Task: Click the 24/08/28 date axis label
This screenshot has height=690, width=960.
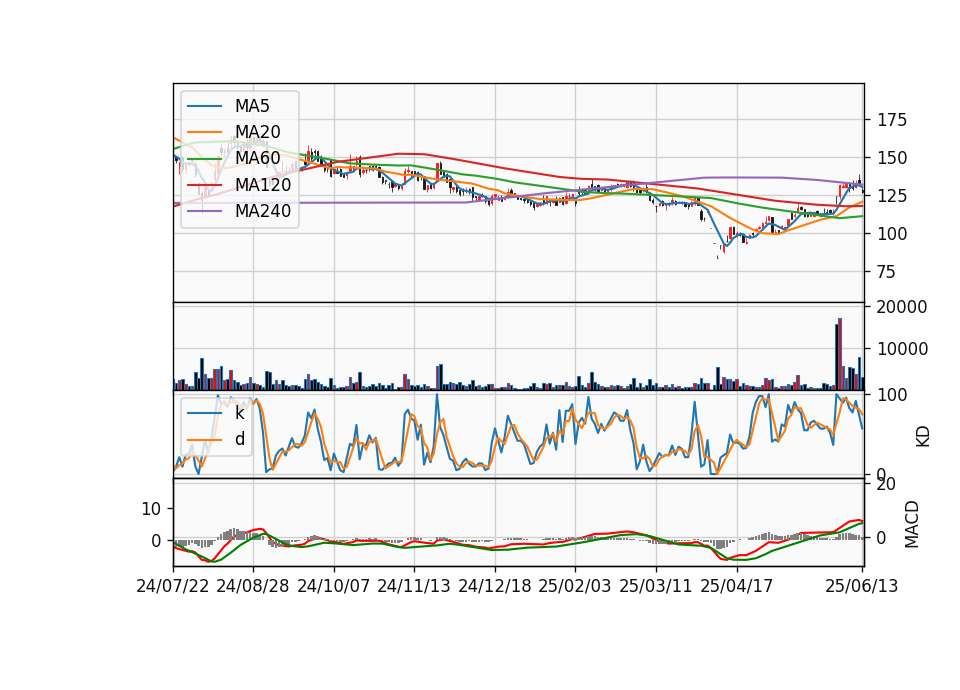Action: [x=253, y=586]
